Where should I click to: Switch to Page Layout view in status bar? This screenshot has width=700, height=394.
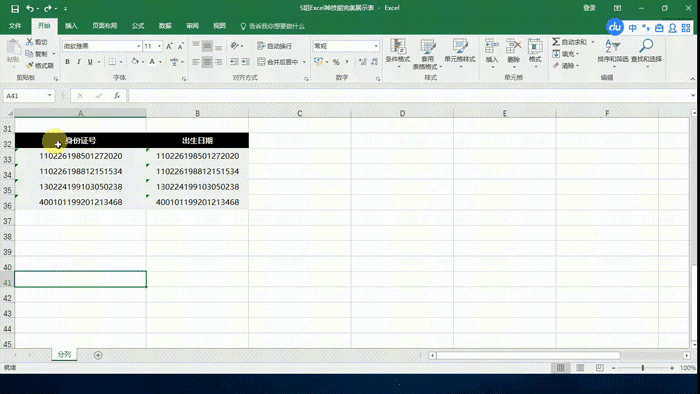click(580, 368)
